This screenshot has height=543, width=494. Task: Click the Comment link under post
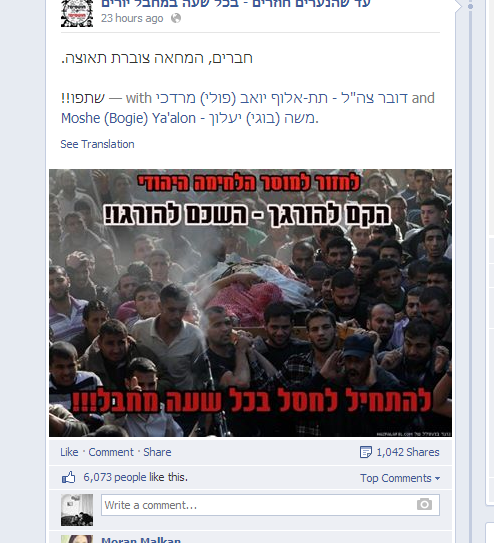pyautogui.click(x=111, y=452)
